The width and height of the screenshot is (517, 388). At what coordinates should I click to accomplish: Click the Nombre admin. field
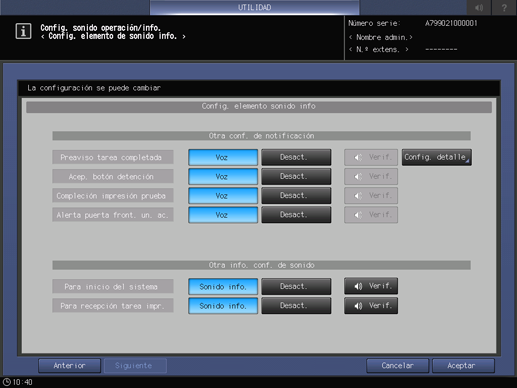pos(381,37)
